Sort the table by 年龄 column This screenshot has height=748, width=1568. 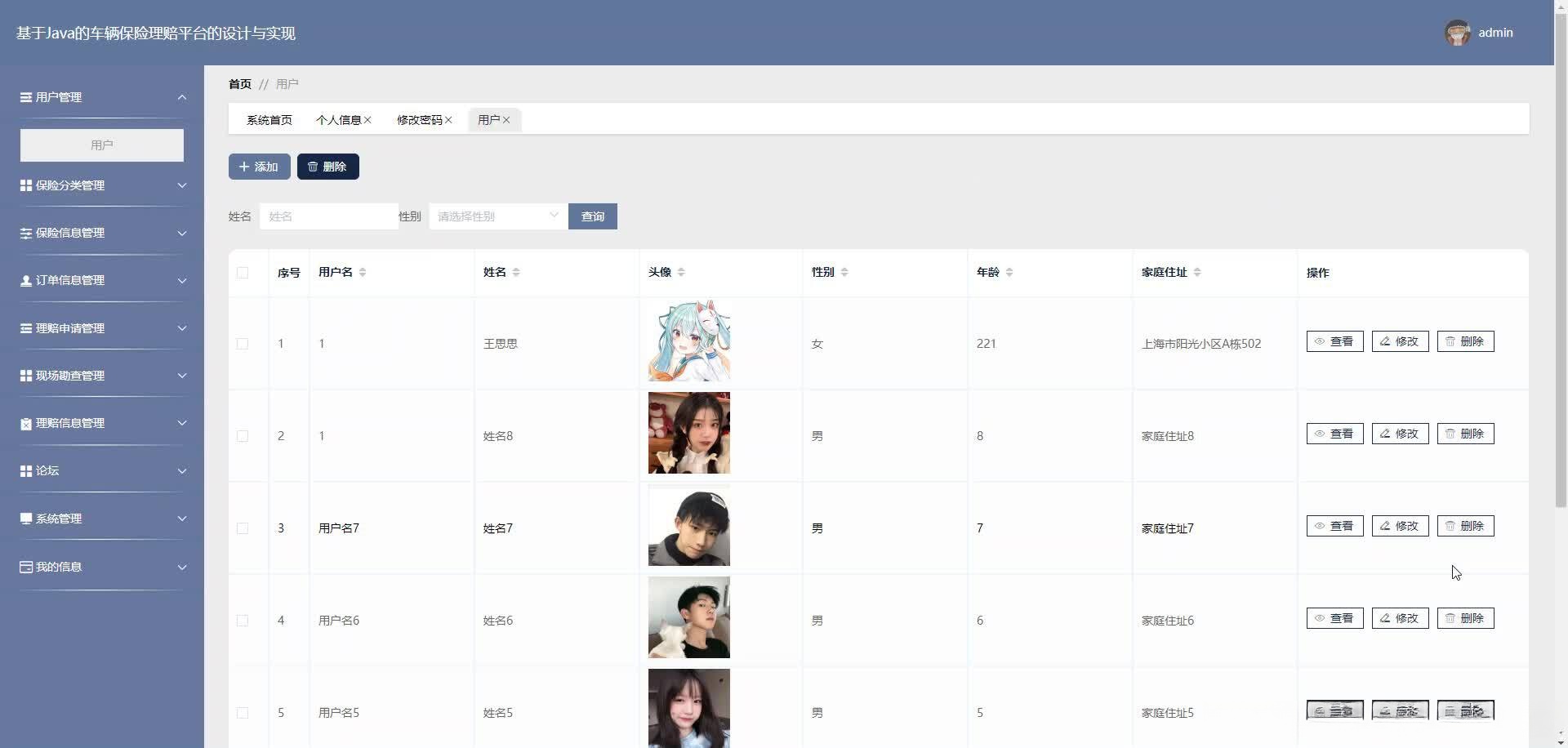1009,272
